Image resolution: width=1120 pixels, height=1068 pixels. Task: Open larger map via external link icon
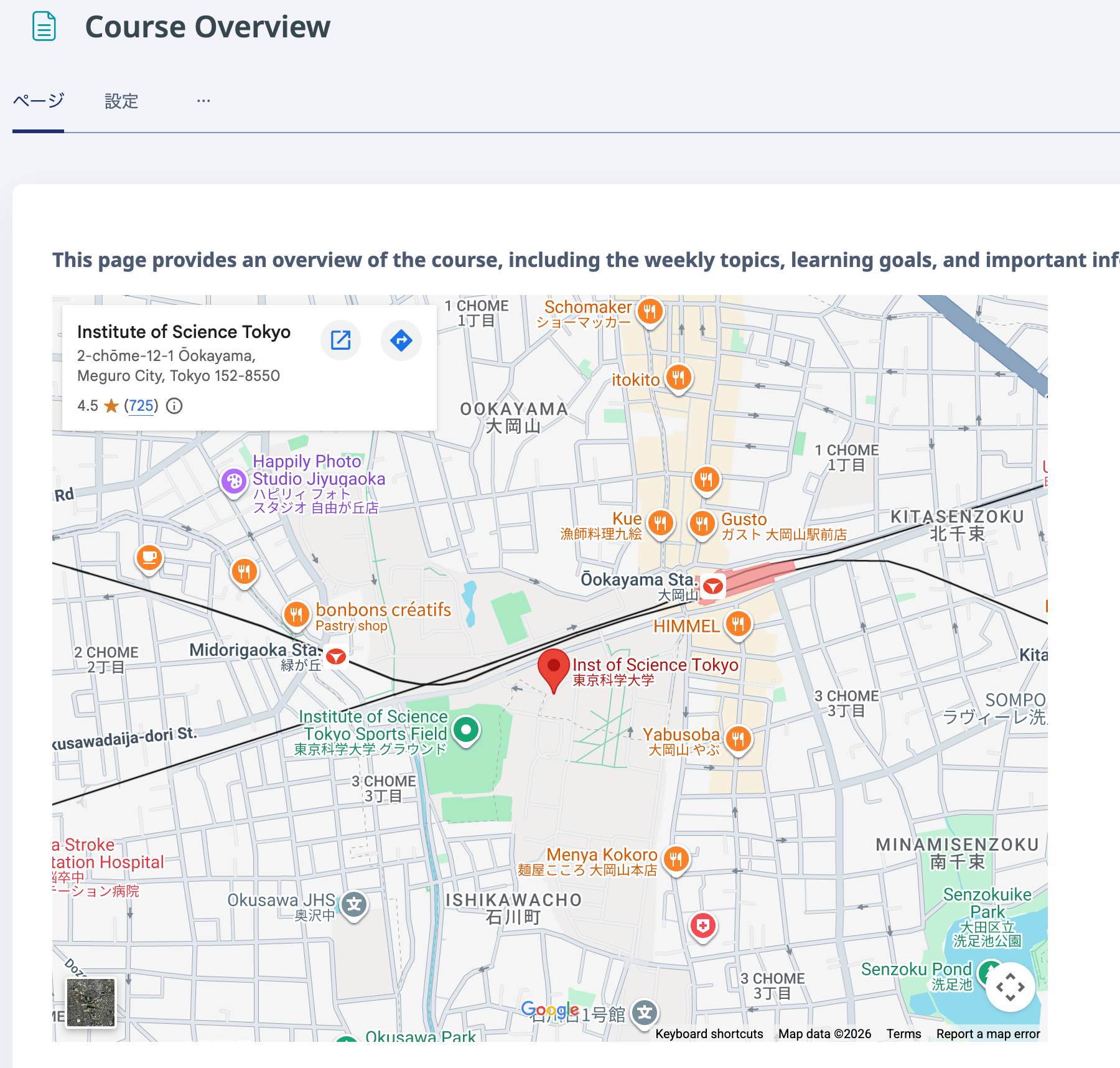coord(340,340)
